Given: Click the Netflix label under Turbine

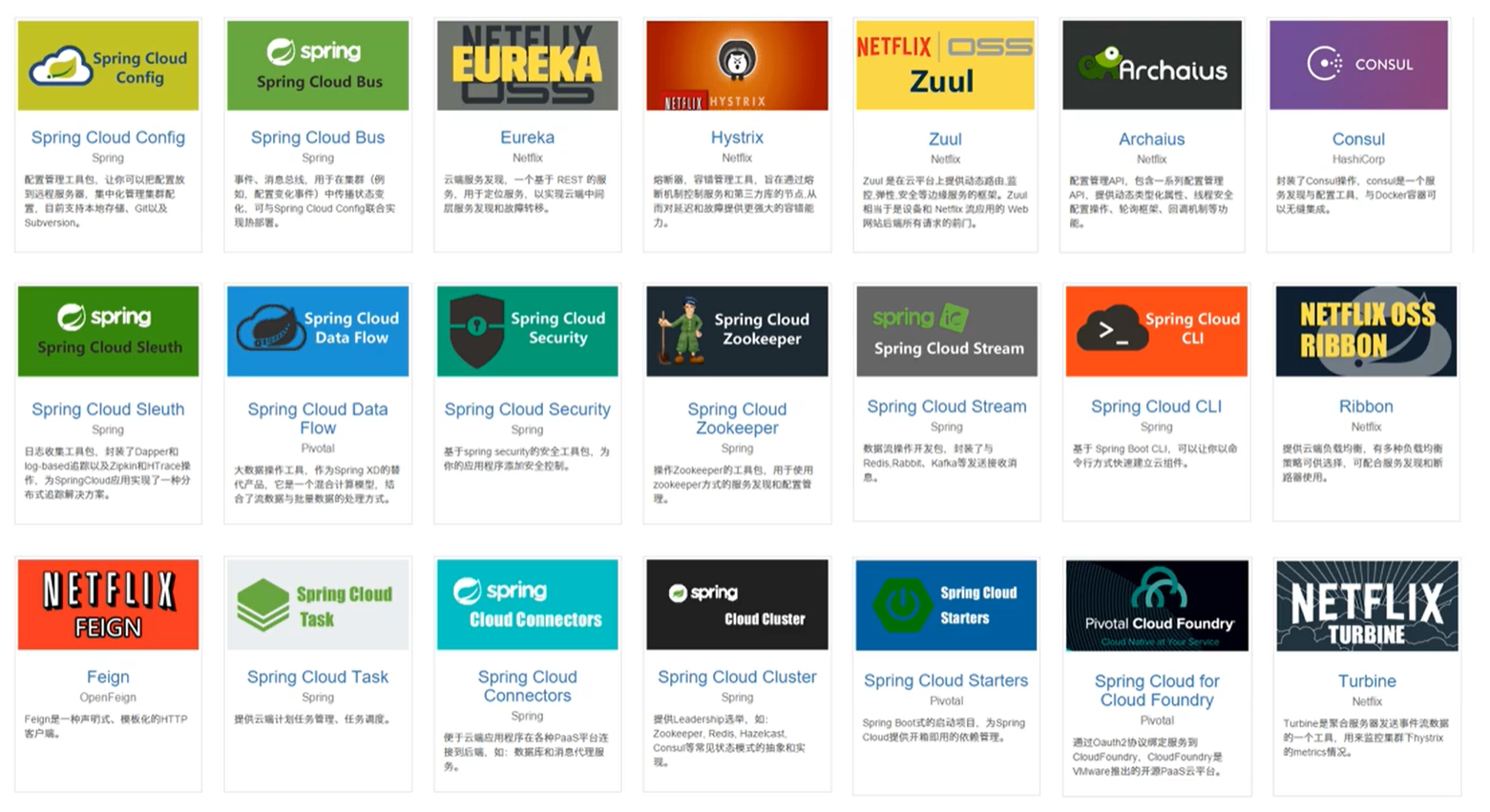Looking at the screenshot, I should [x=1367, y=701].
